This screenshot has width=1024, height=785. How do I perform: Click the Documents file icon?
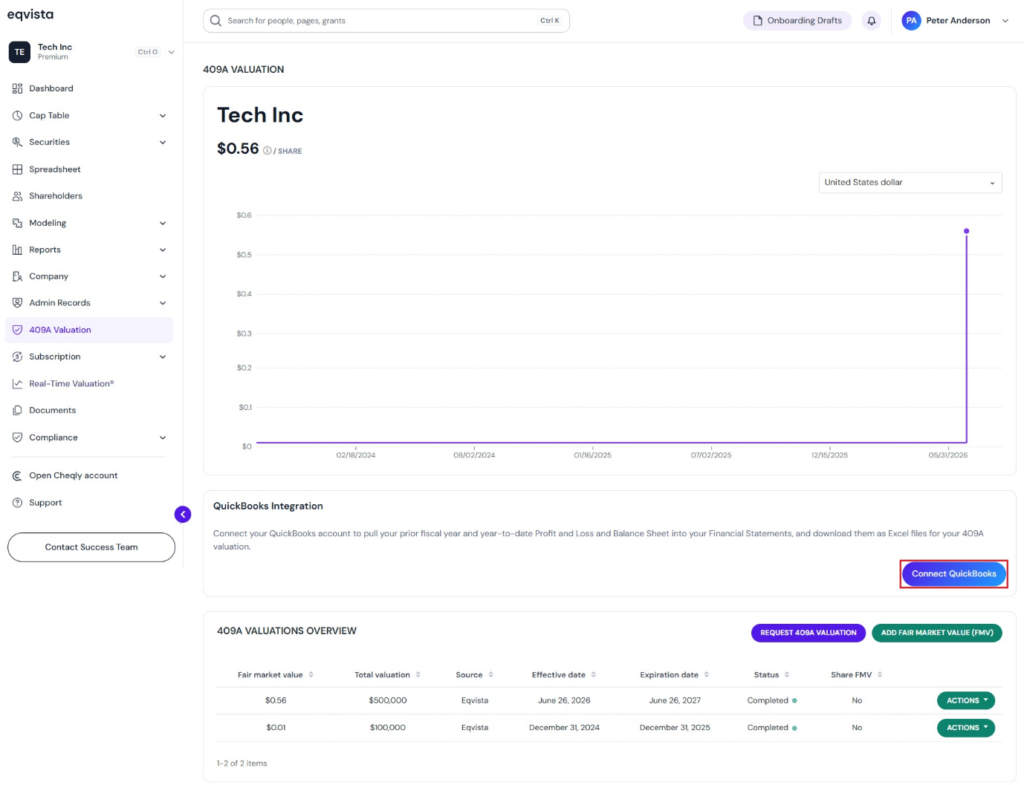17,411
